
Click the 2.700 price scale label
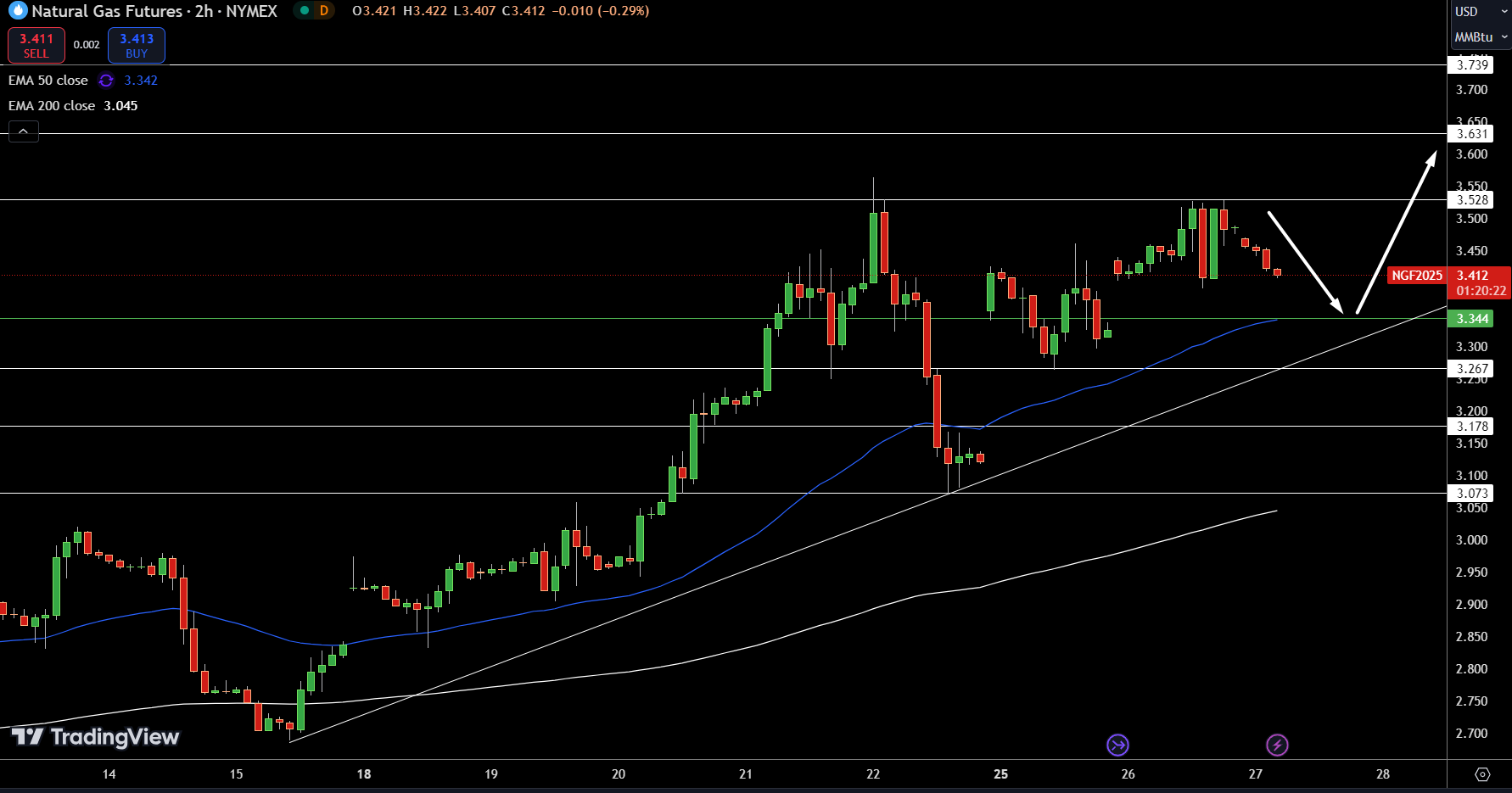pos(1471,734)
